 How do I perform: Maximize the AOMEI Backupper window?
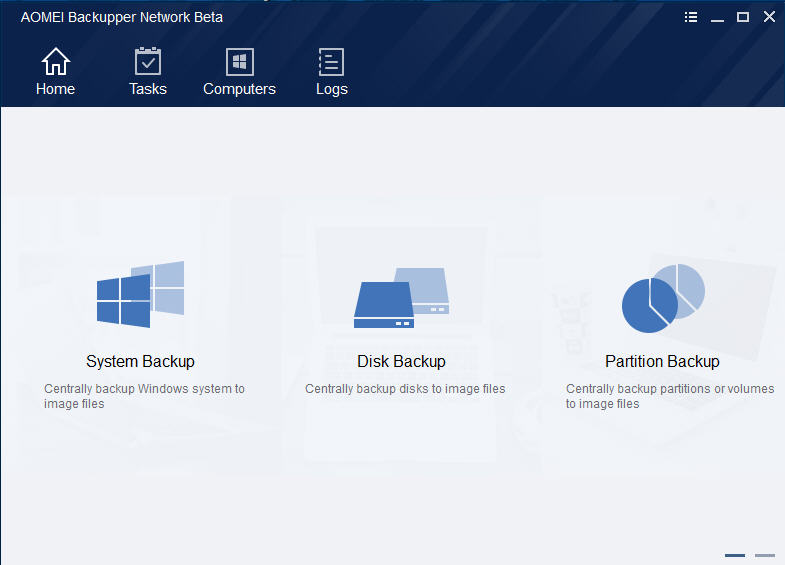pyautogui.click(x=743, y=17)
